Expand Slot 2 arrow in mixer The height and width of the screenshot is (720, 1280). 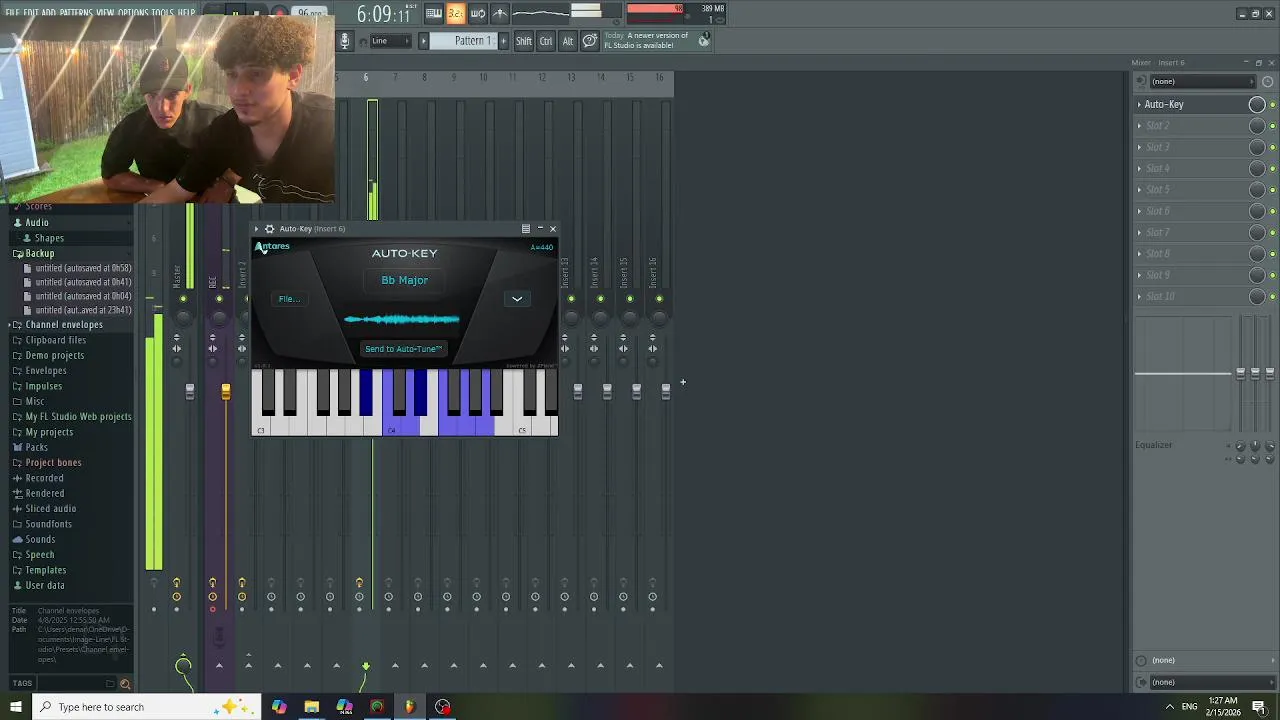click(x=1139, y=126)
